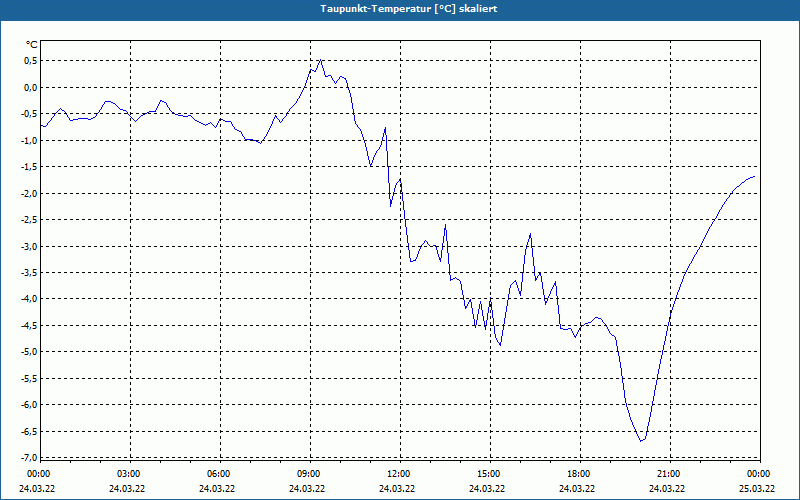The image size is (800, 500).
Task: Select the '0,0' y-axis label
Action: (x=30, y=88)
